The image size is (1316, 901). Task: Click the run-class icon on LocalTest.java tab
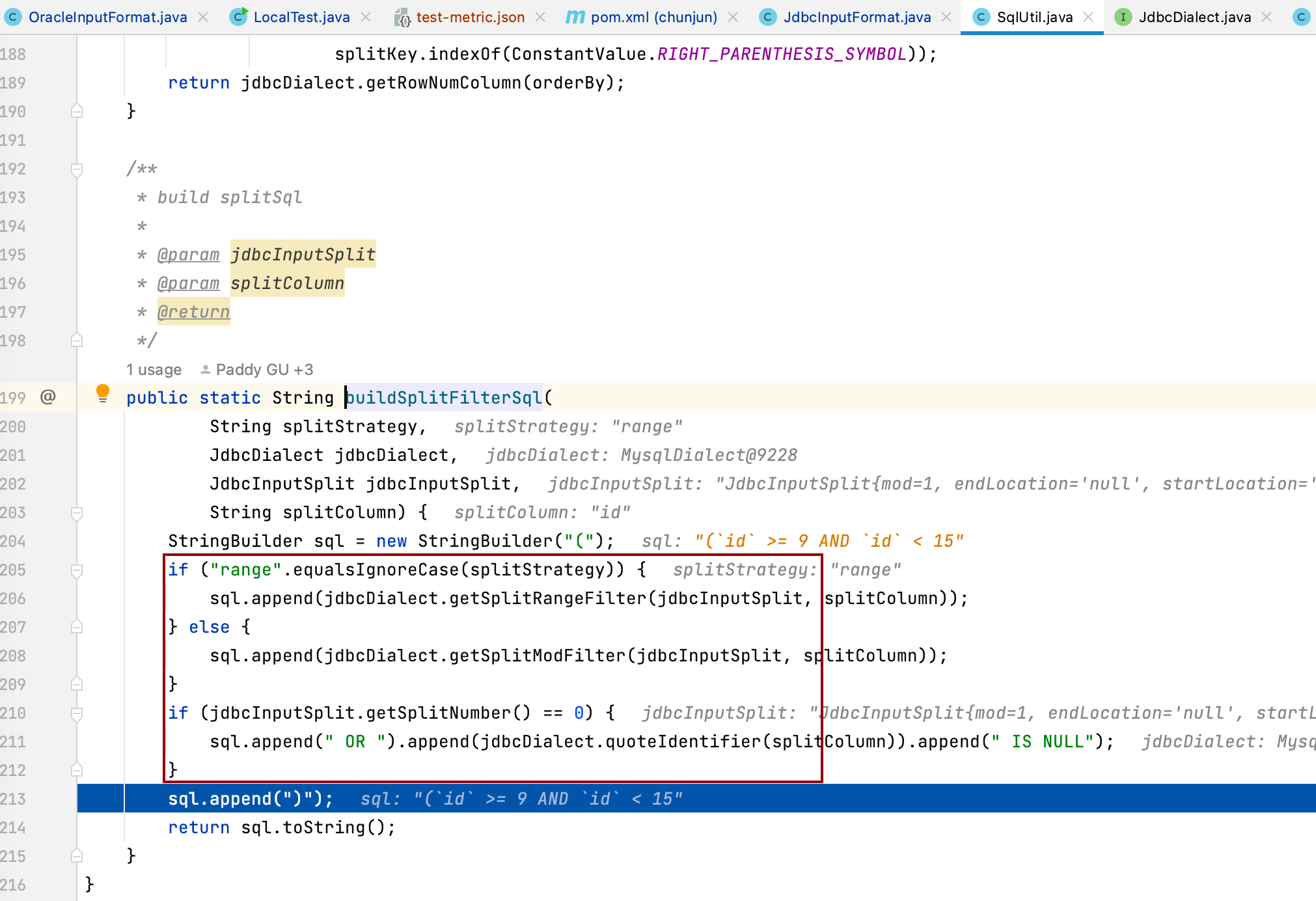coord(239,17)
